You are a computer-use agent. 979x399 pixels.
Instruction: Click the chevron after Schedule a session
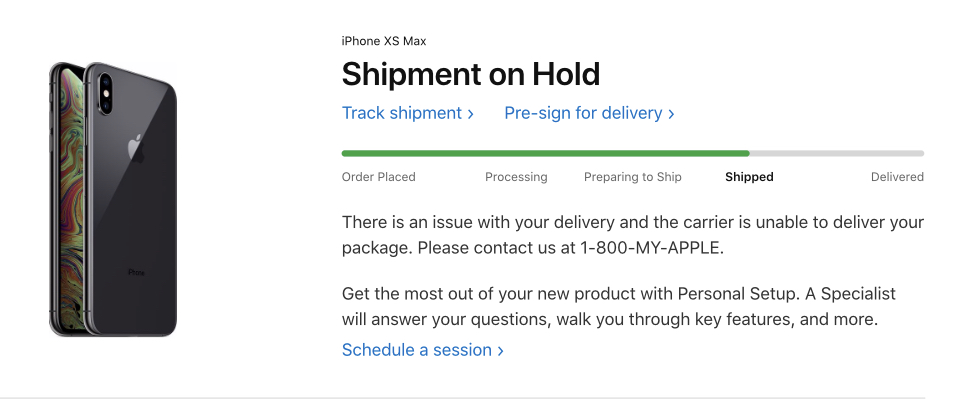[x=500, y=350]
